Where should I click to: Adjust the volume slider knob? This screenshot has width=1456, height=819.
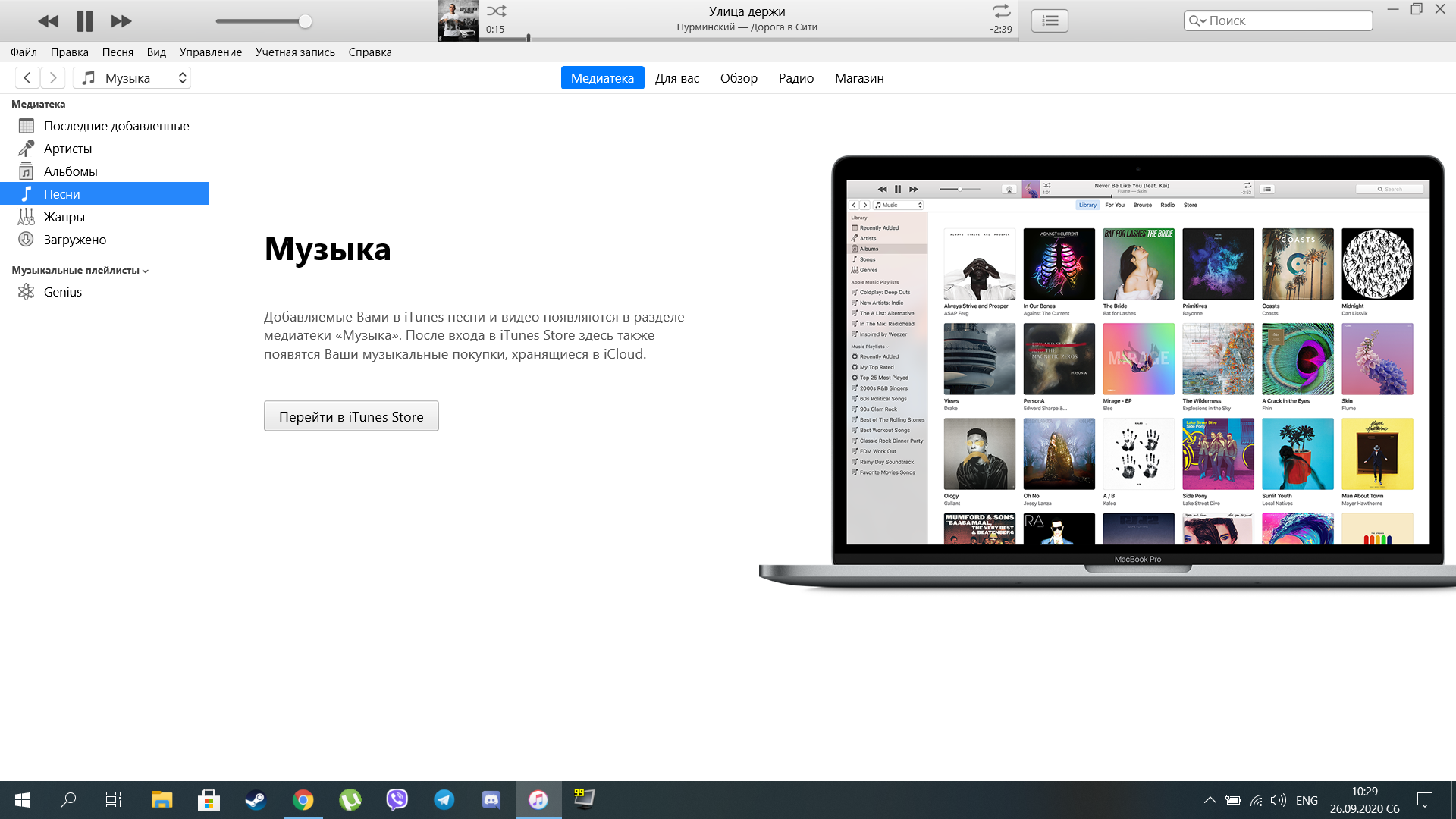tap(305, 21)
